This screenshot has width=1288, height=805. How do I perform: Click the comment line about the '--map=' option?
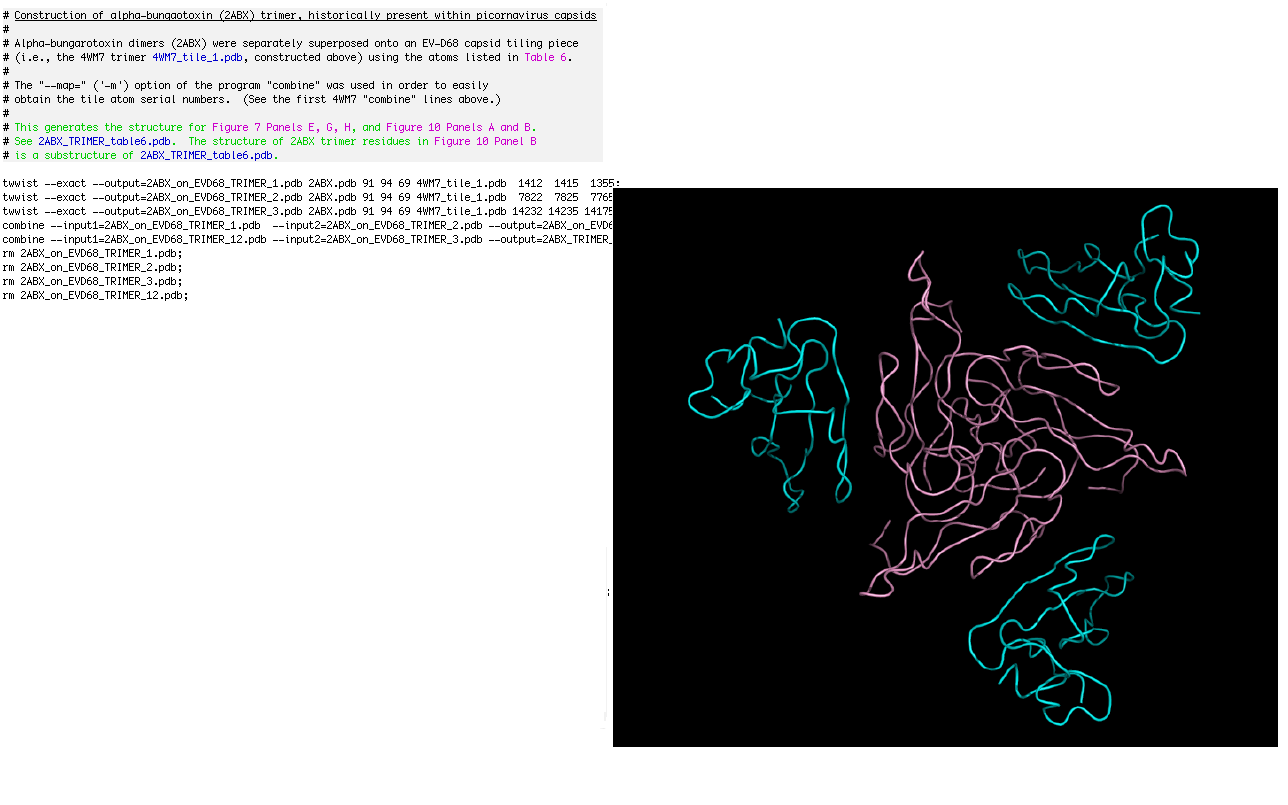click(245, 85)
